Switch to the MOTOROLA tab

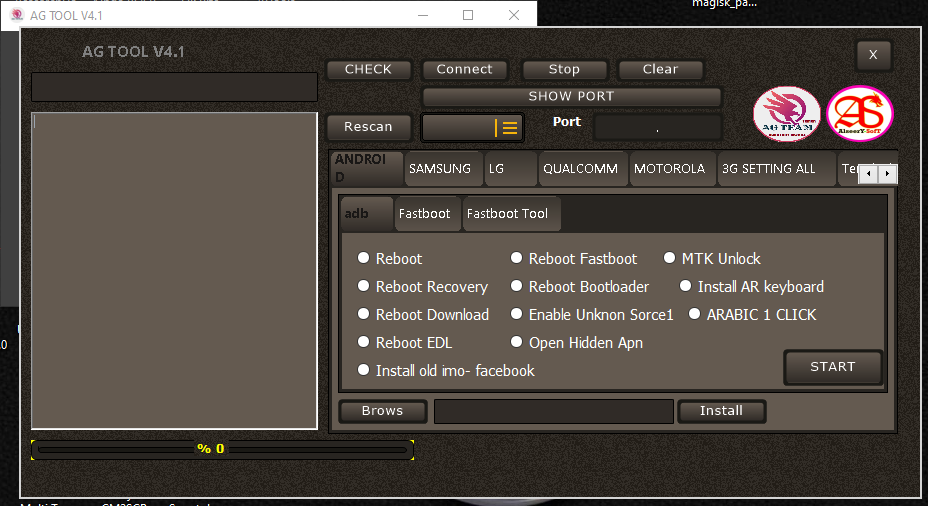[x=672, y=169]
